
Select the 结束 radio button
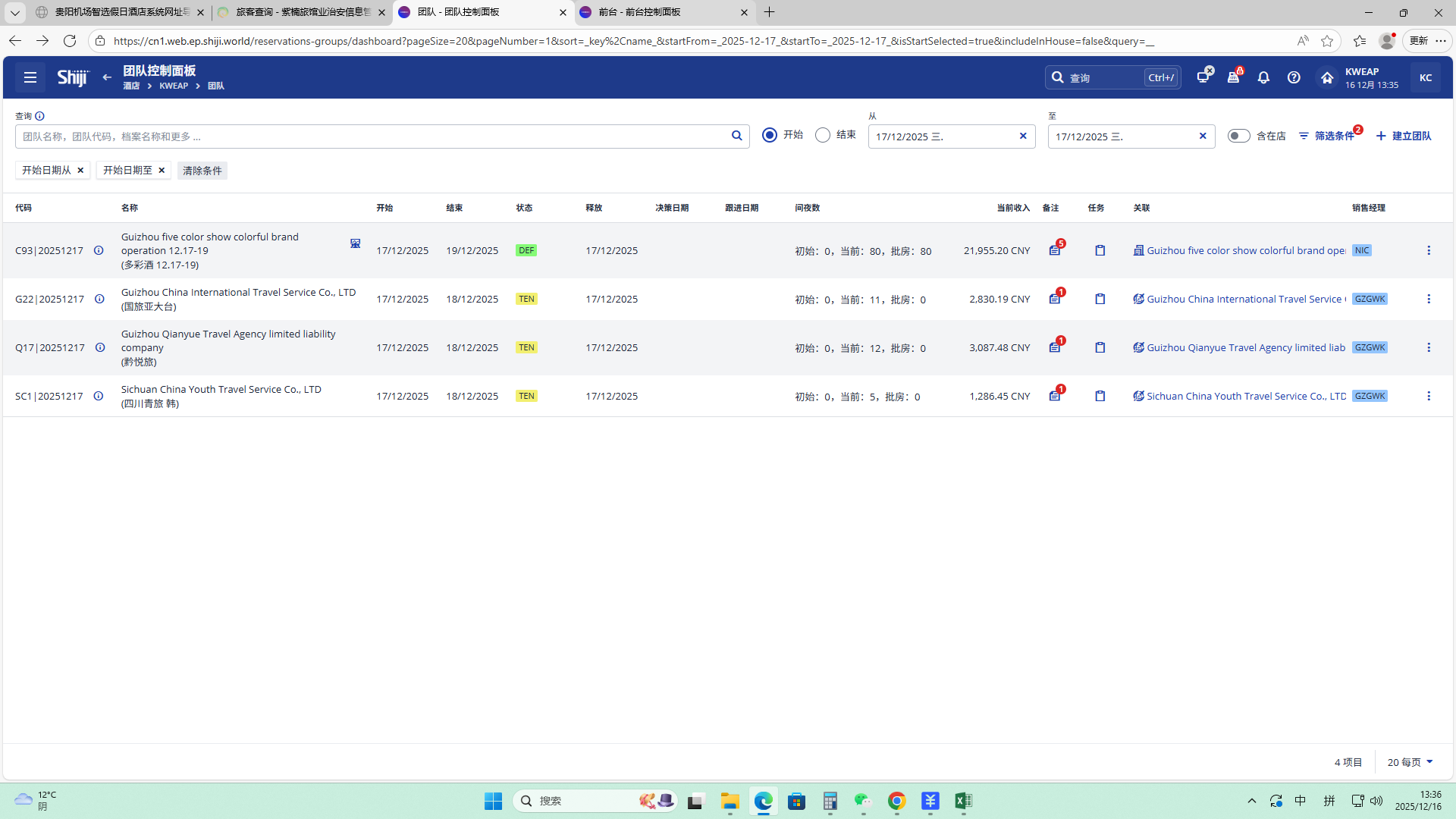coord(823,135)
